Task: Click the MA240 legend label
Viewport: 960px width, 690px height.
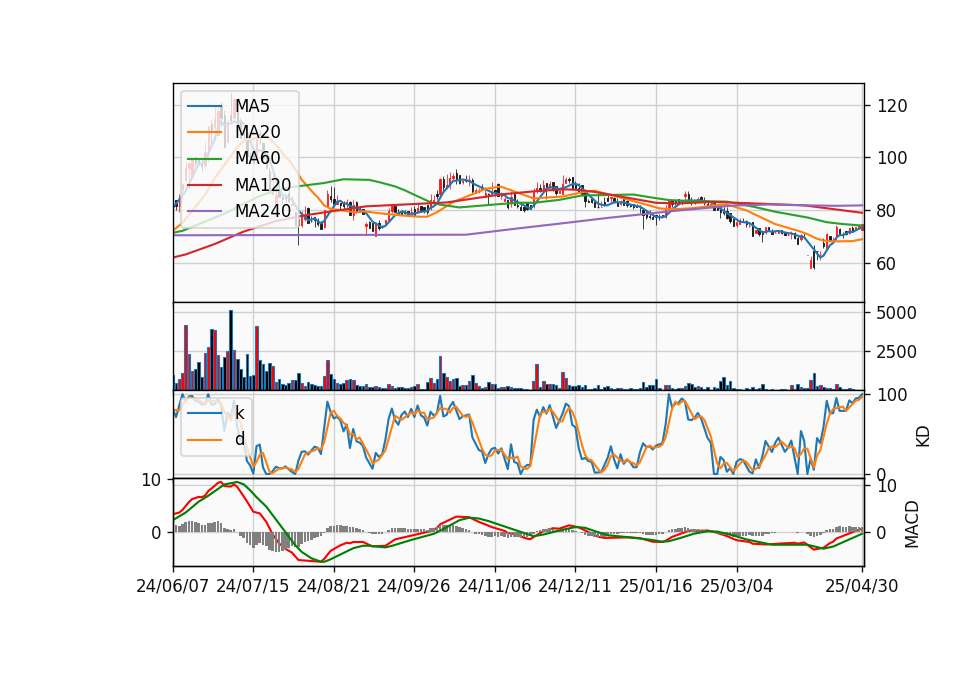Action: click(x=263, y=211)
